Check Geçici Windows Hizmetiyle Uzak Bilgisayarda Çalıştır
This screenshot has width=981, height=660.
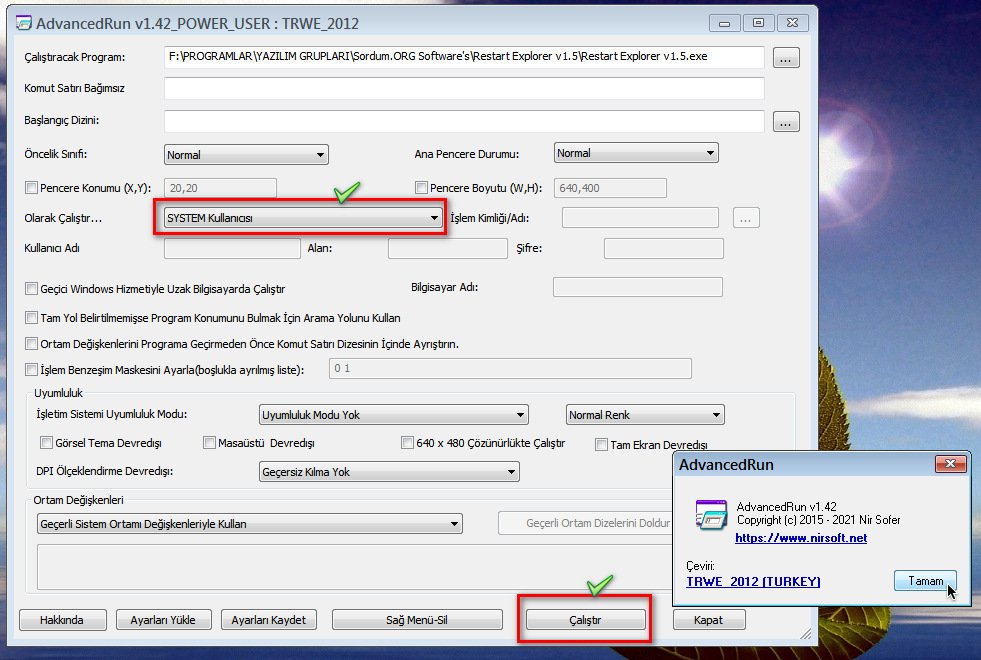(31, 288)
